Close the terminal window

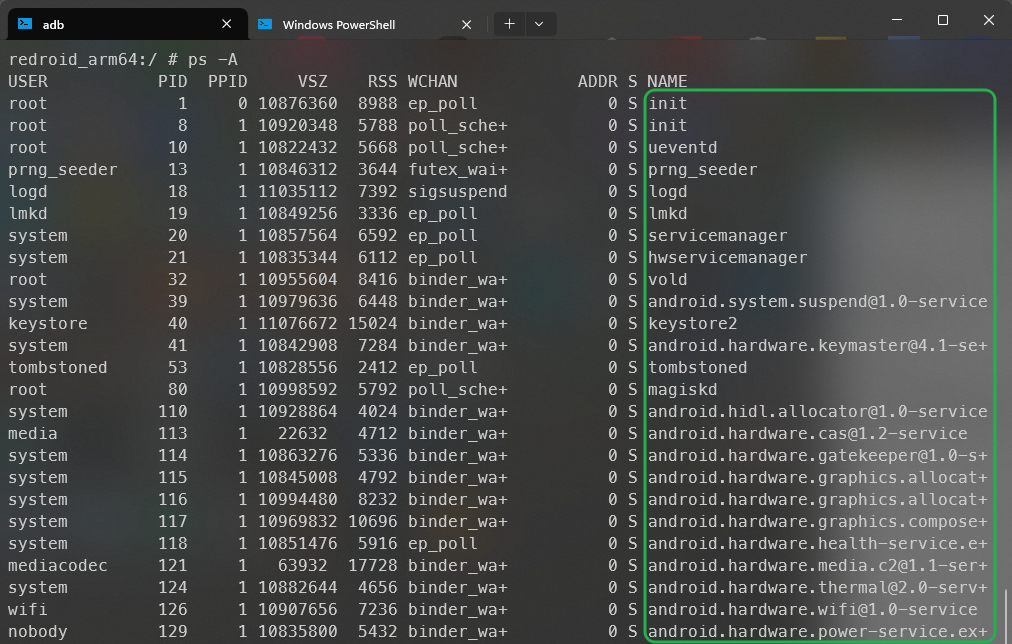click(x=988, y=20)
